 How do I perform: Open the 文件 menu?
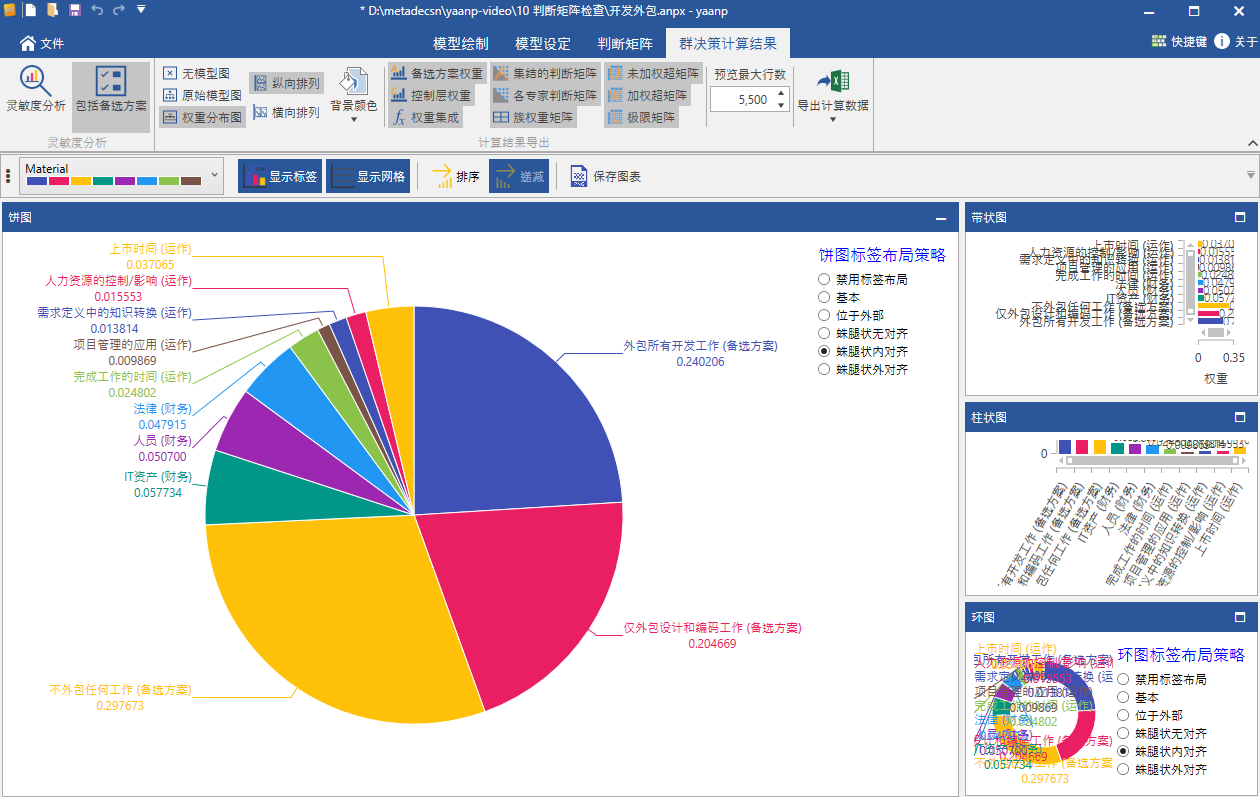click(42, 43)
